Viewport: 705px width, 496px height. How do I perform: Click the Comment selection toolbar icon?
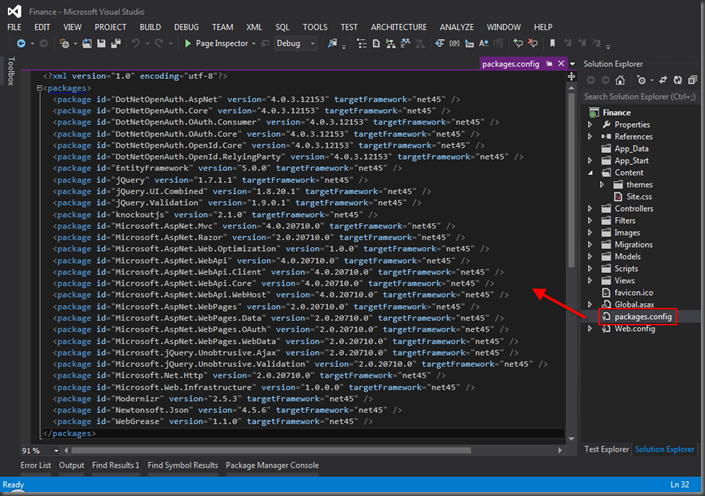coord(518,44)
